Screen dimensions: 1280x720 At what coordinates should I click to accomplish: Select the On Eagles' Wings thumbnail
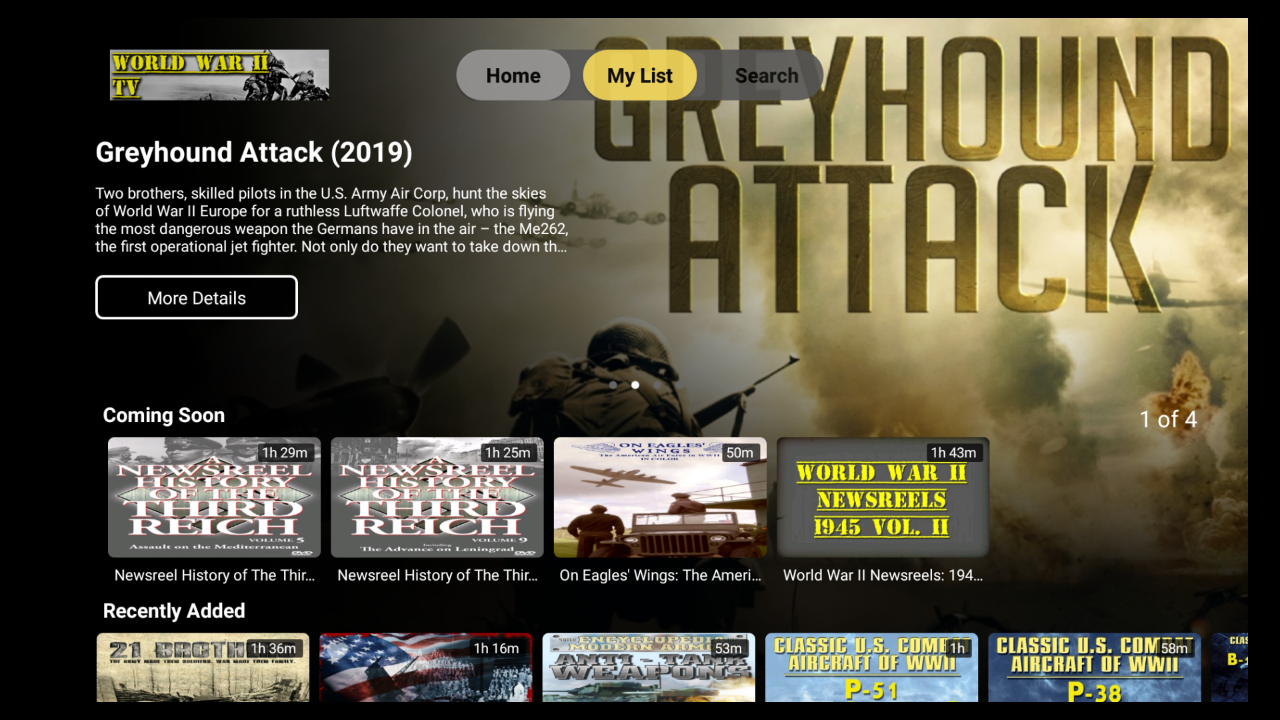pos(660,497)
